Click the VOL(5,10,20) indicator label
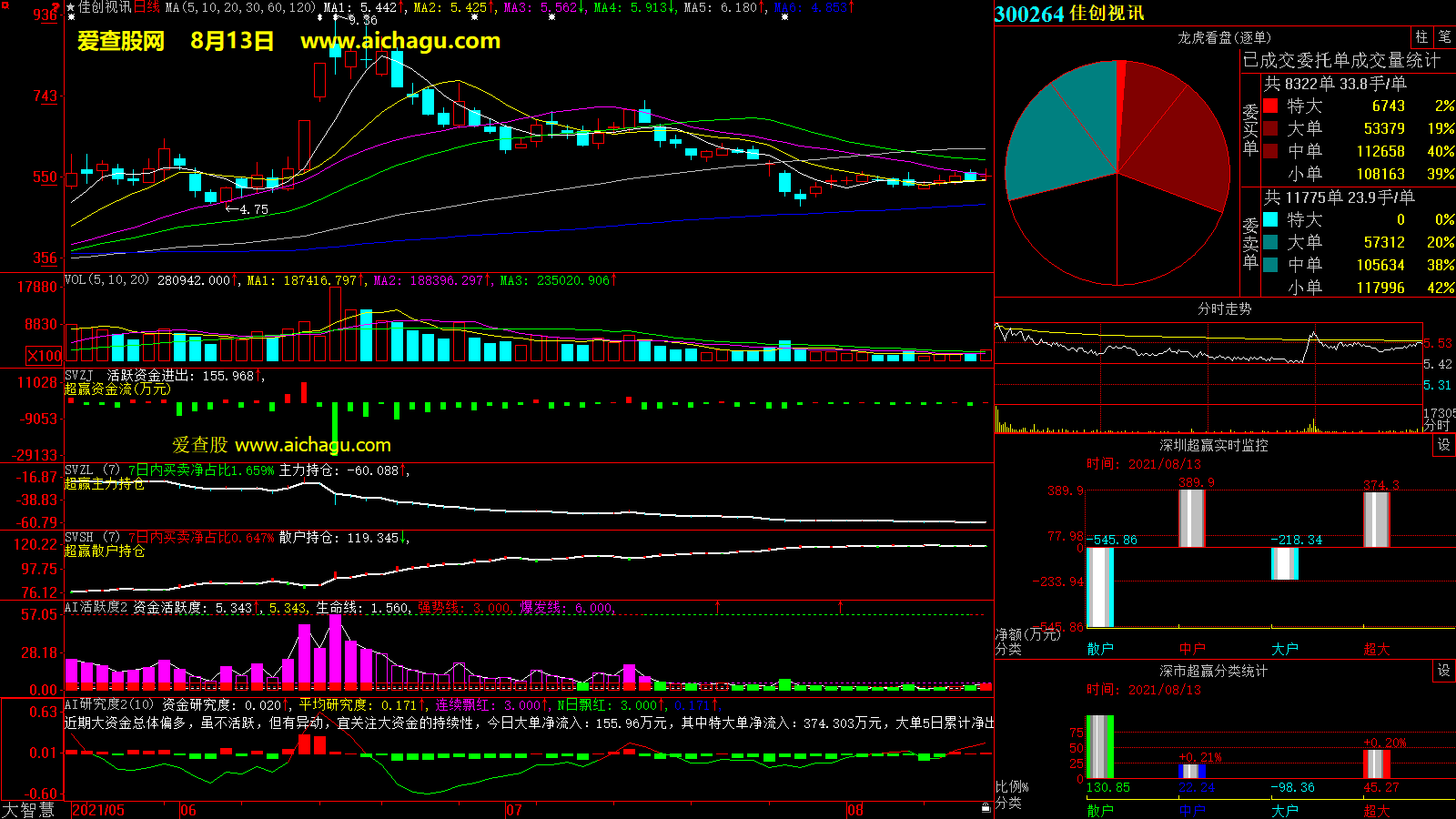 106,280
